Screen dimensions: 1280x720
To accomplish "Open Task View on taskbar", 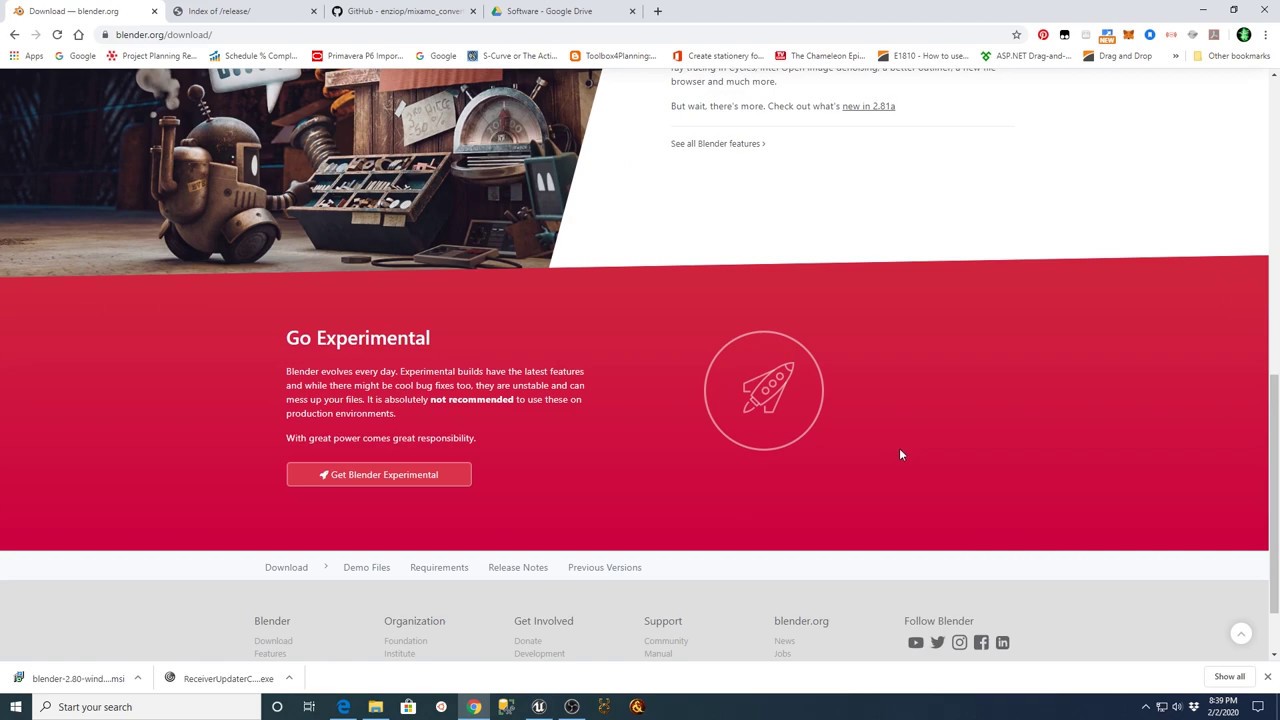I will tap(309, 707).
